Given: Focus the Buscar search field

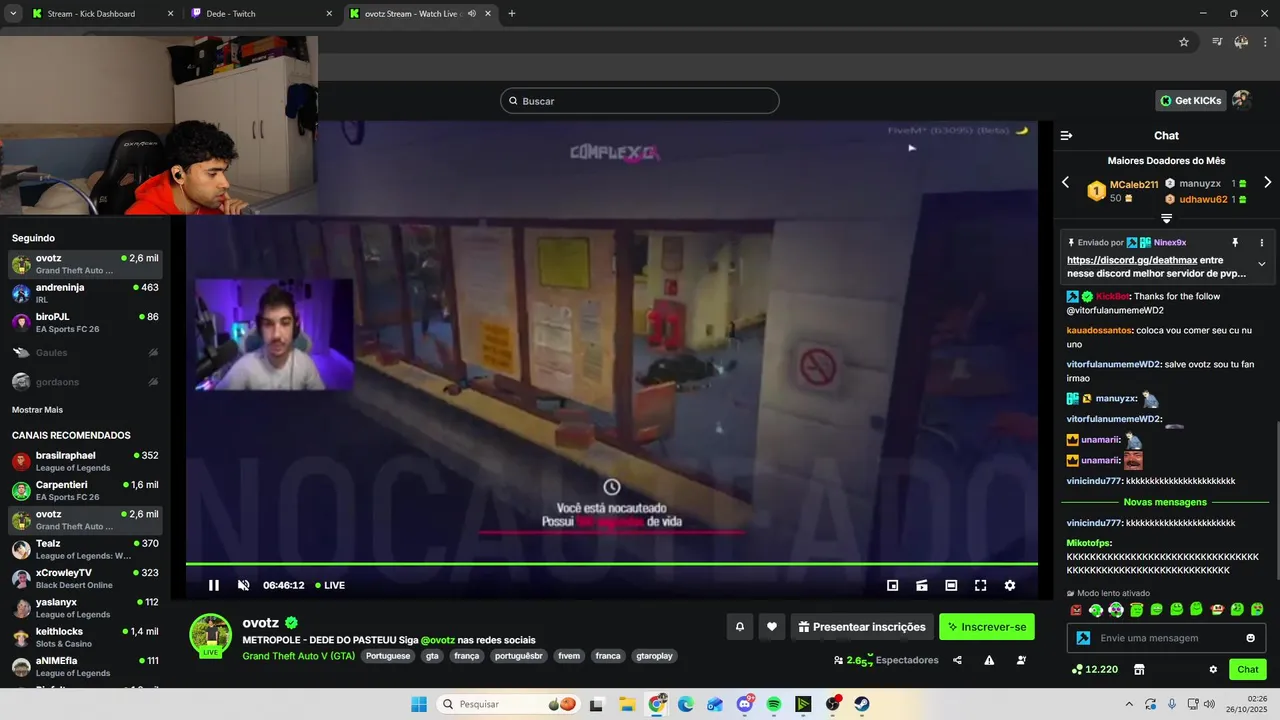Looking at the screenshot, I should (640, 101).
